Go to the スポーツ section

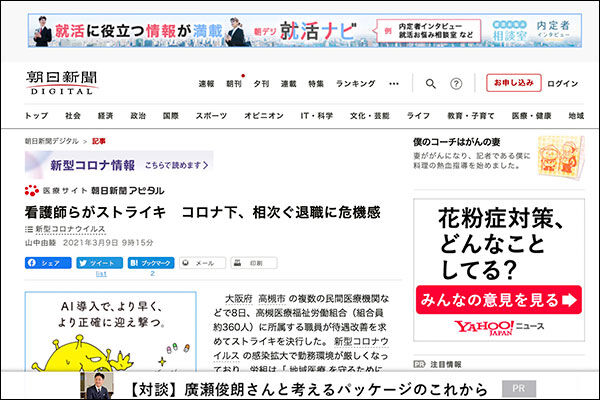211,116
